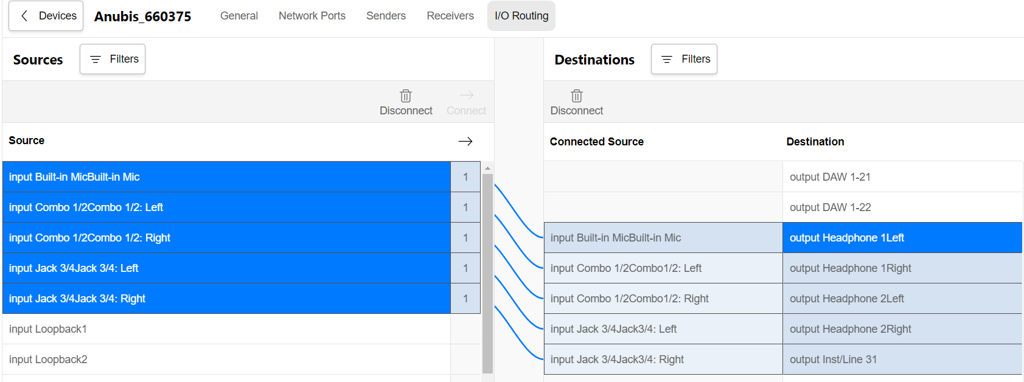Select the I/O Routing tab
1024x382 pixels.
point(521,16)
